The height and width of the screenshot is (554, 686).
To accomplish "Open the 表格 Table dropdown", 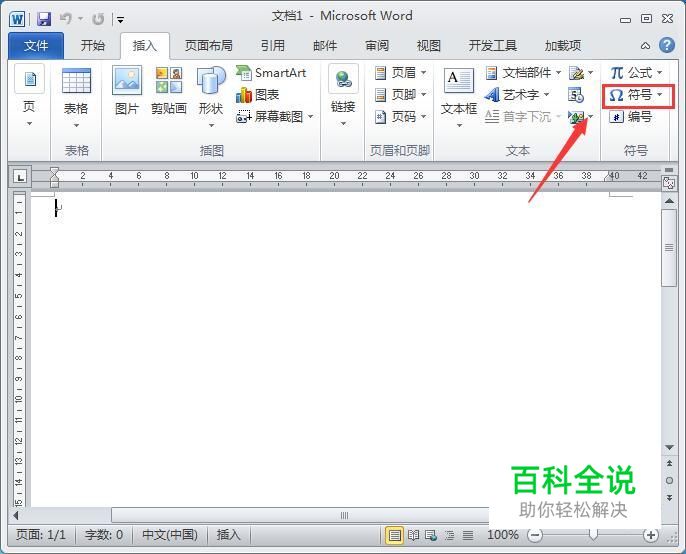I will click(x=76, y=97).
